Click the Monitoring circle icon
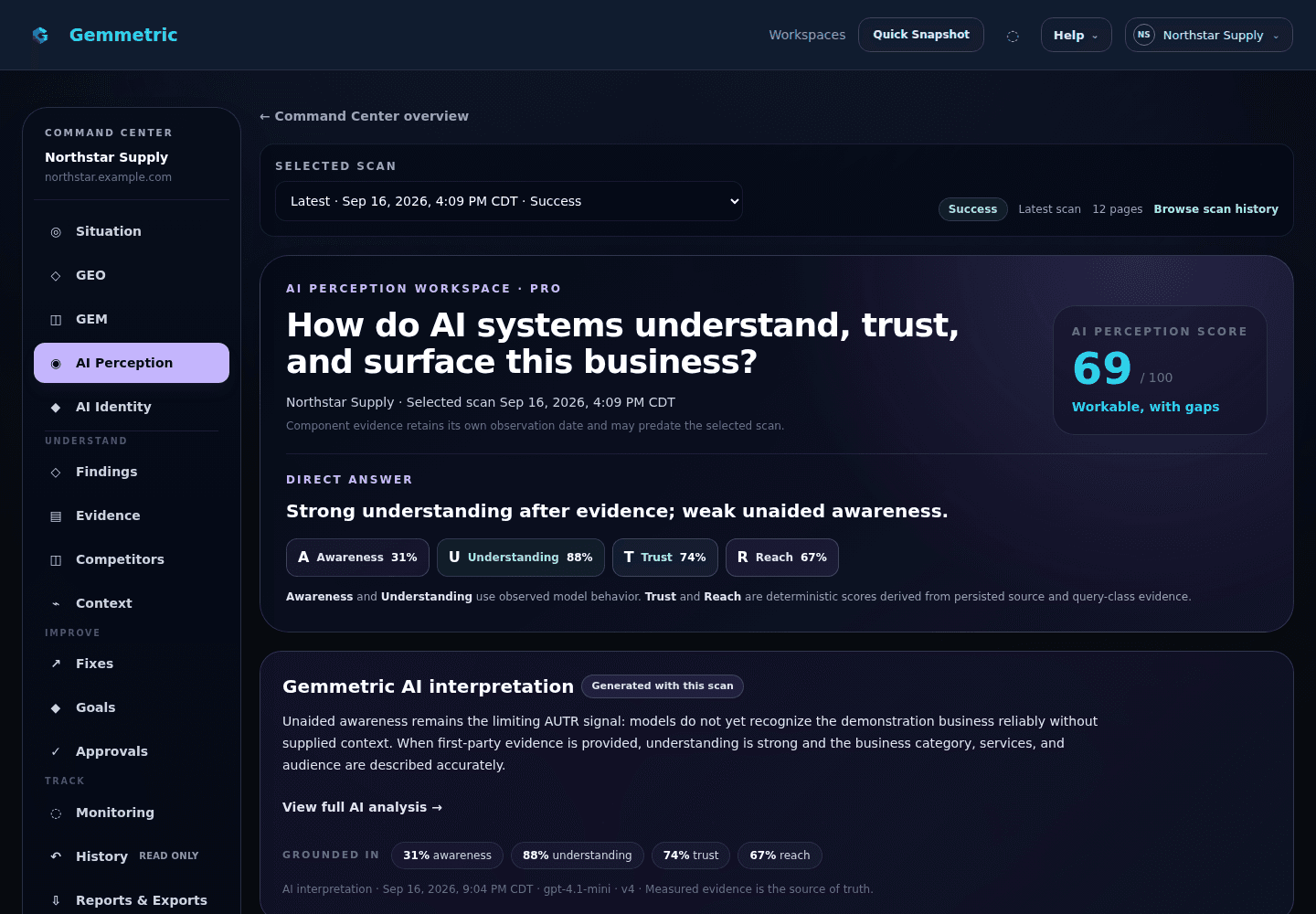The height and width of the screenshot is (914, 1316). (x=56, y=813)
